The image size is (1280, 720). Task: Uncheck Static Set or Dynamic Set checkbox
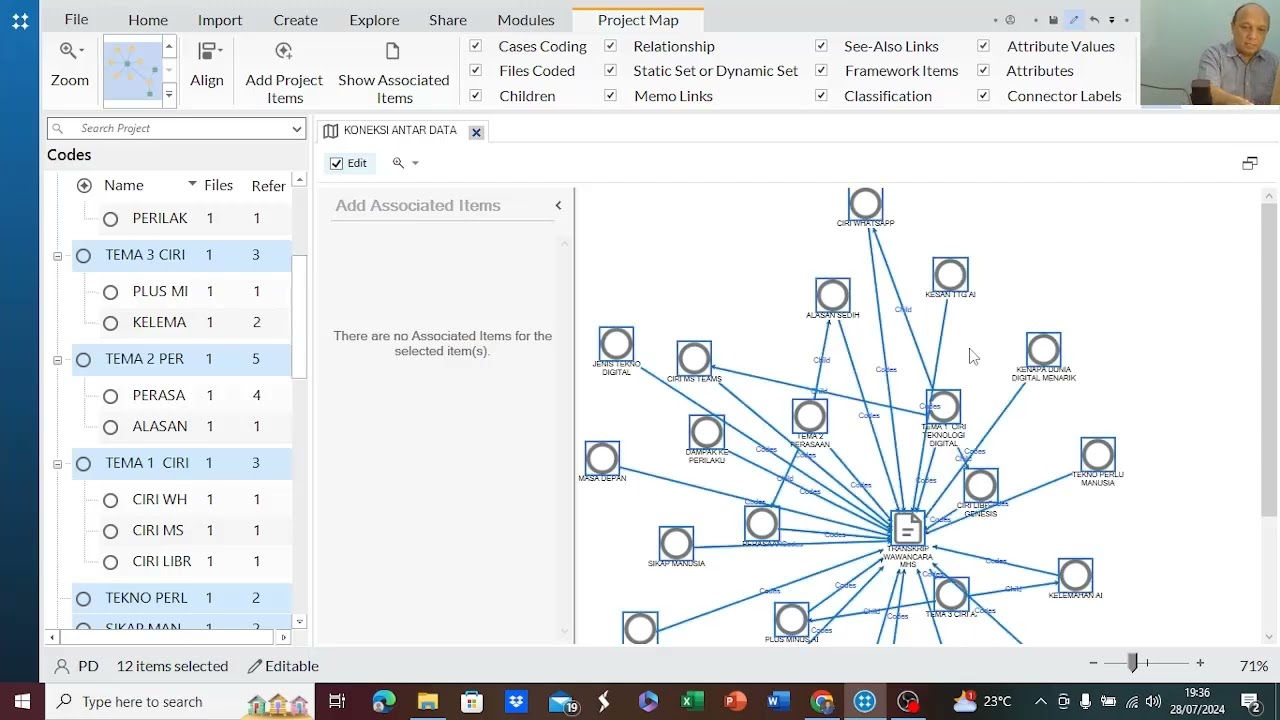[610, 71]
